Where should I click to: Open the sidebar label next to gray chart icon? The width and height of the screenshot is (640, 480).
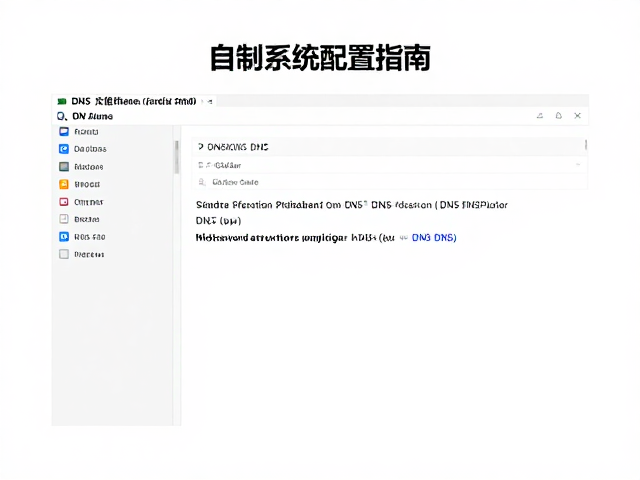(87, 219)
